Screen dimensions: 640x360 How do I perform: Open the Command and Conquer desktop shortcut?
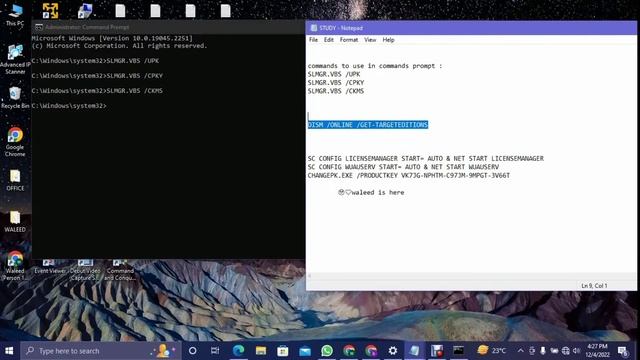tap(120, 270)
